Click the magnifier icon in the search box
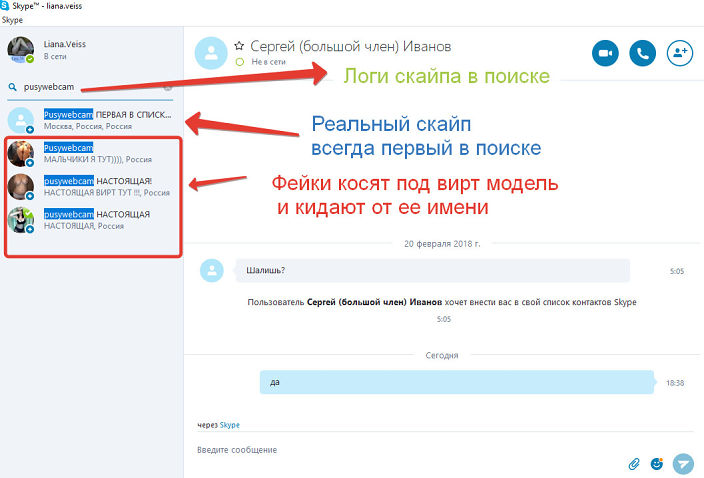Viewport: 704px width, 478px height. coord(13,88)
